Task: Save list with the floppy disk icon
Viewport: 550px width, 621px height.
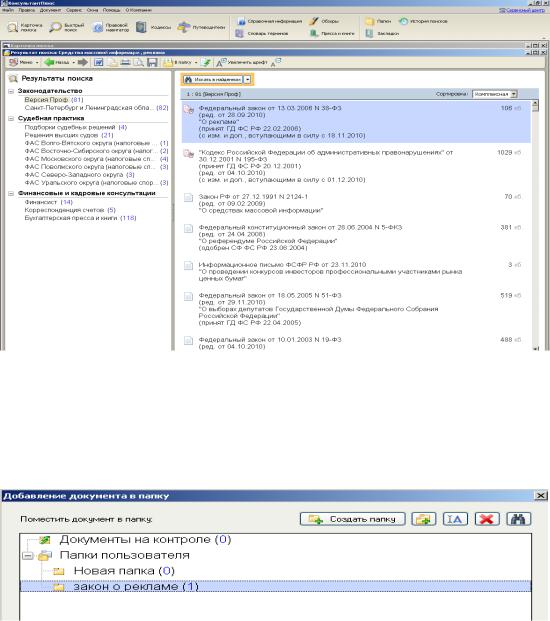Action: [x=152, y=62]
